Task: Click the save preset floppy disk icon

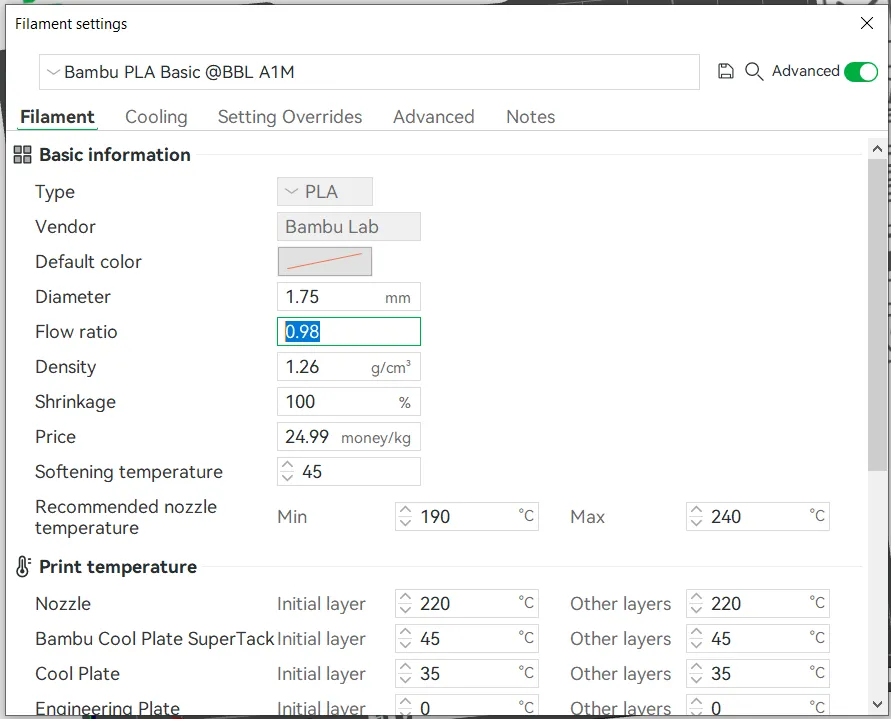Action: pos(726,71)
